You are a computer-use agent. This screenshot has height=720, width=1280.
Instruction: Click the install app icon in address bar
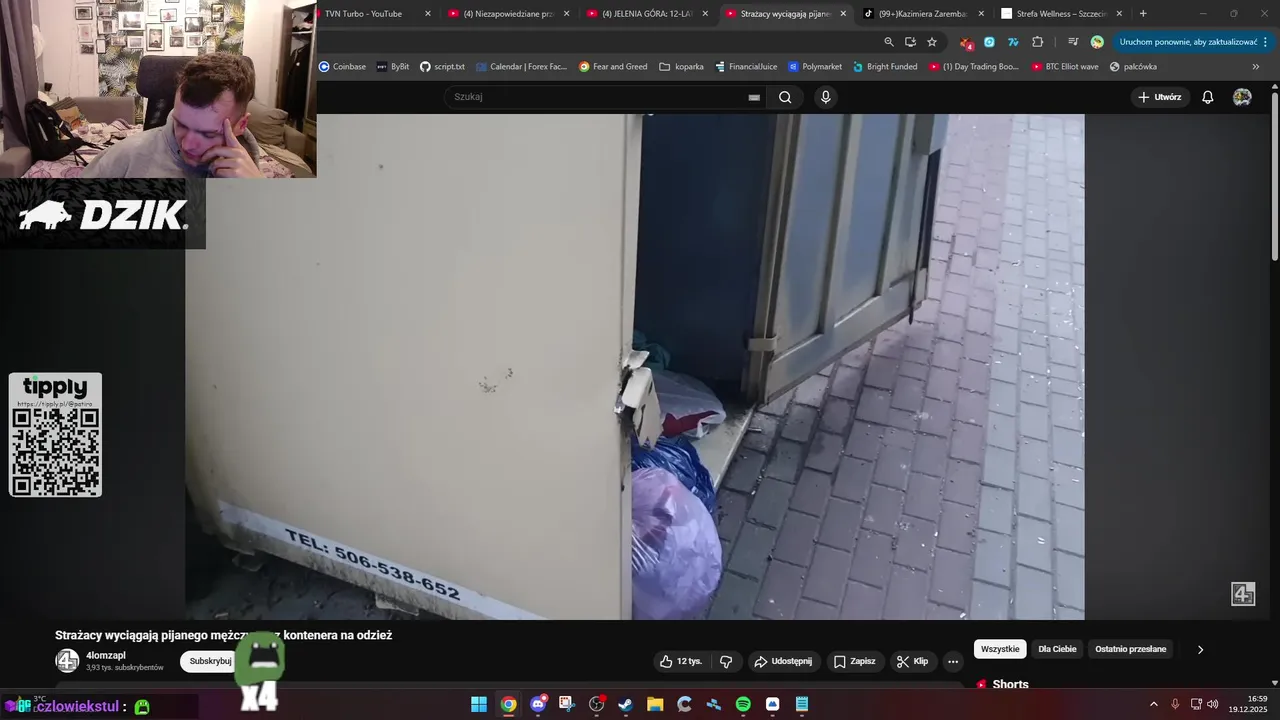(x=910, y=42)
